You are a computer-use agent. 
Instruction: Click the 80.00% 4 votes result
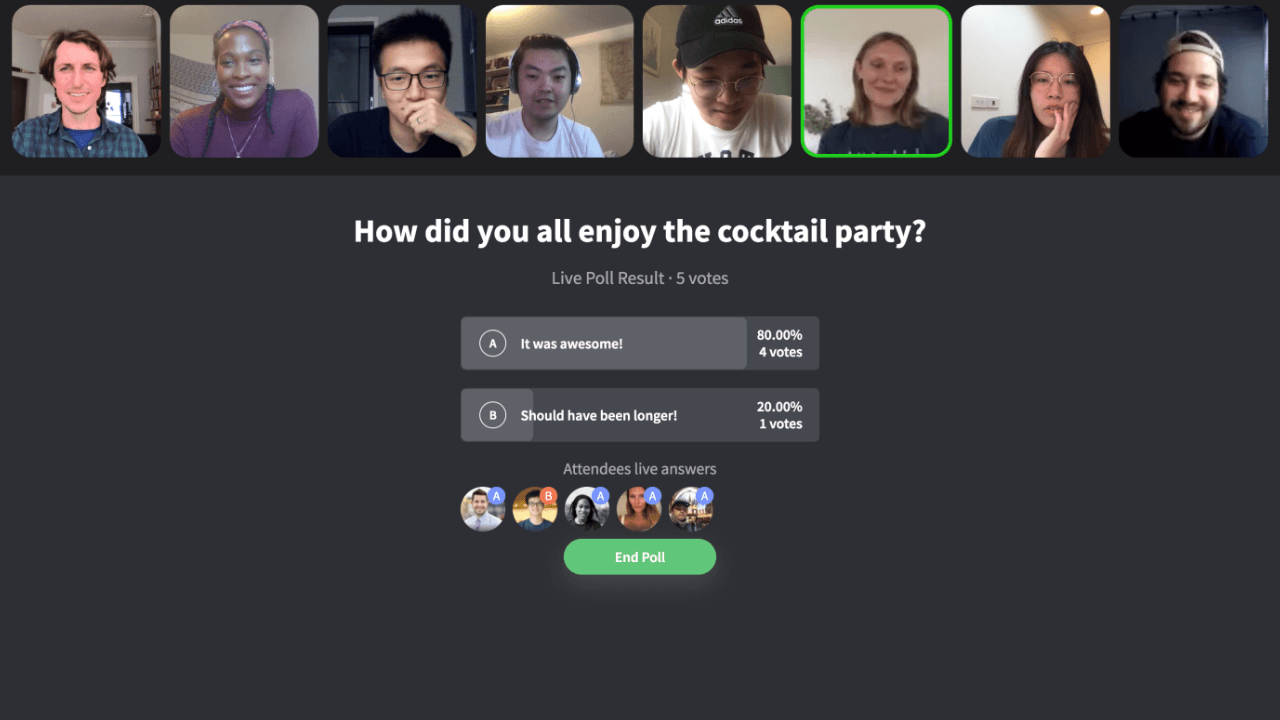click(x=779, y=343)
